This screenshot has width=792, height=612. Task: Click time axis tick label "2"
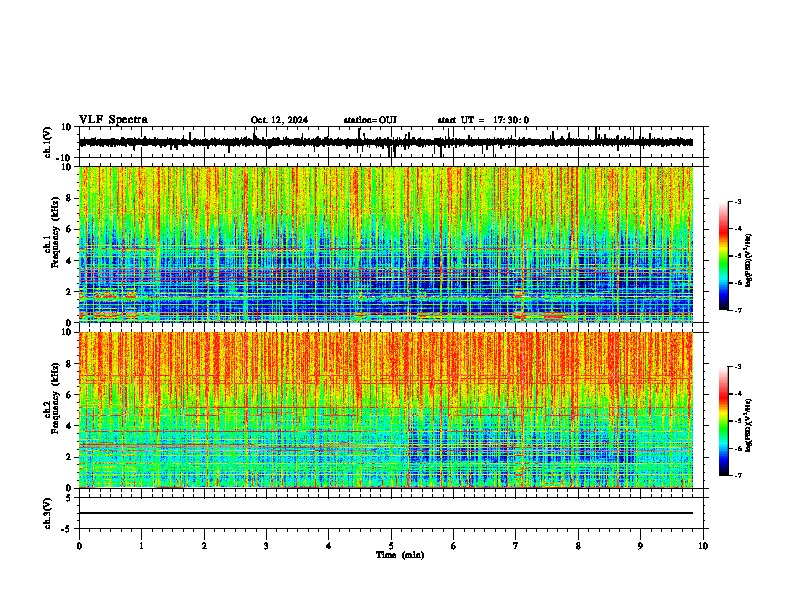coord(204,546)
